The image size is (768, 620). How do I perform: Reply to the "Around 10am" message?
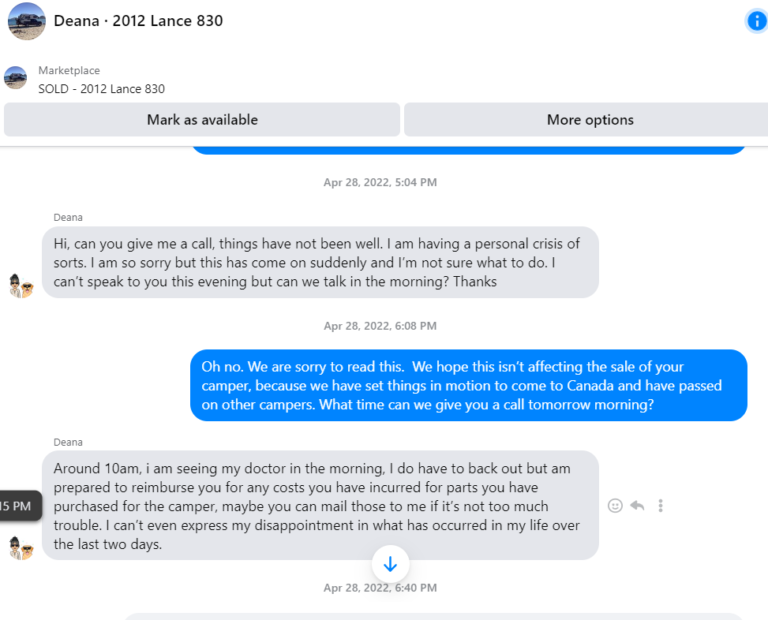637,506
